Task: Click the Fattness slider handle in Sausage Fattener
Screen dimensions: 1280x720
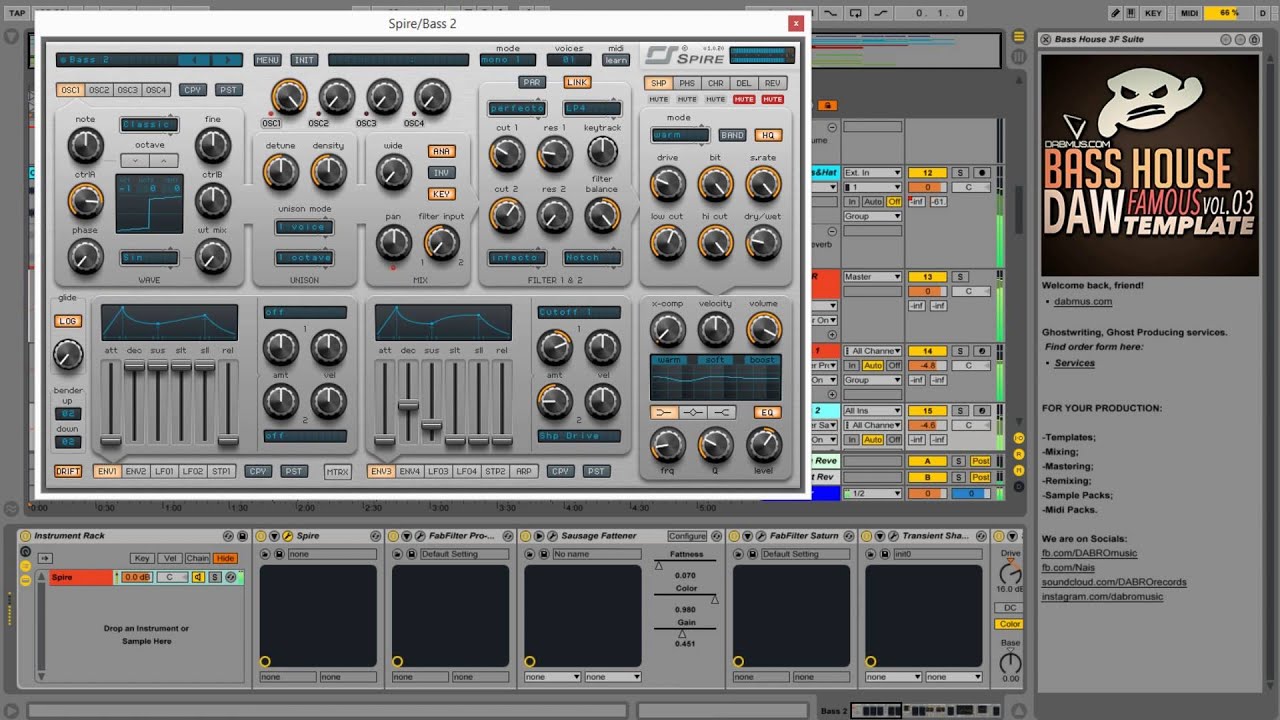Action: pyautogui.click(x=658, y=565)
